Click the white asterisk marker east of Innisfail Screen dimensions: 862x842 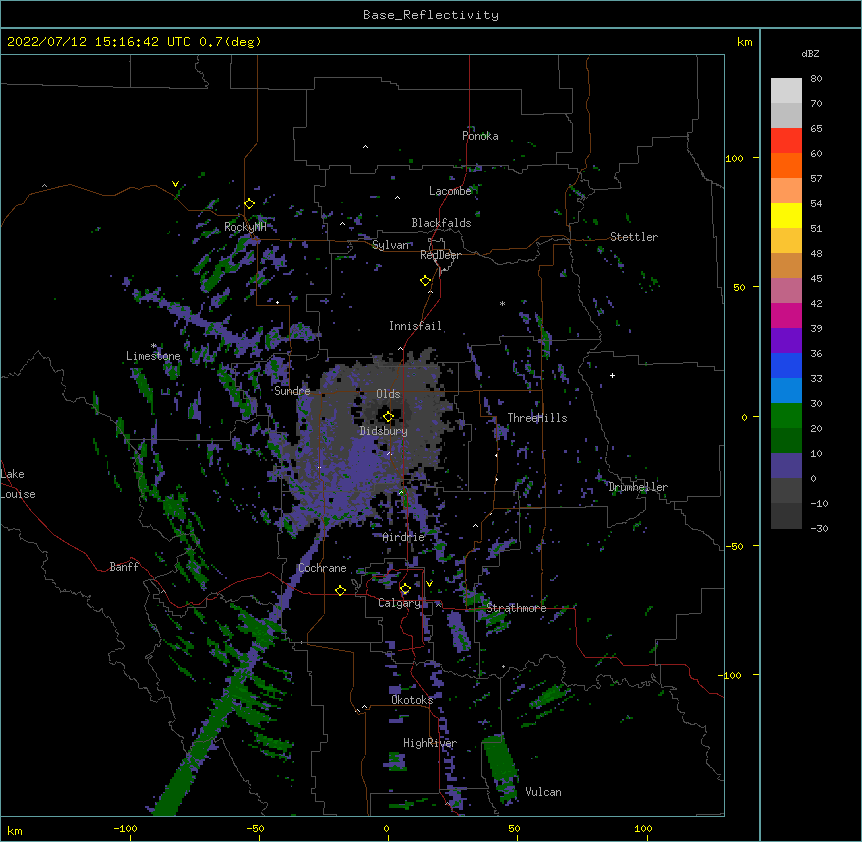click(502, 303)
